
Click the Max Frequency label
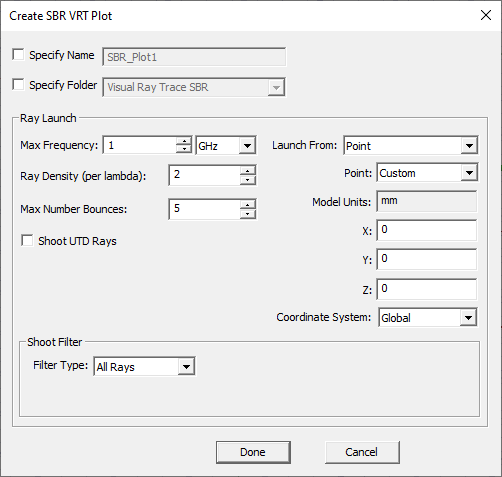click(x=59, y=145)
